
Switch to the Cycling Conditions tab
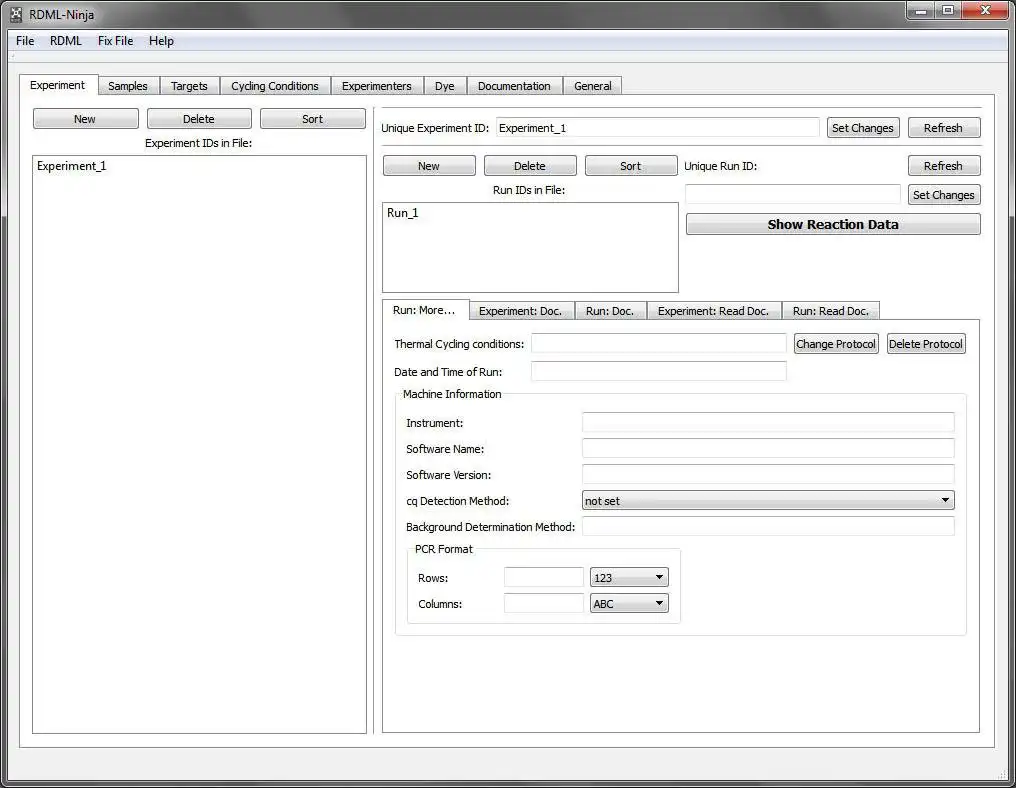coord(275,86)
